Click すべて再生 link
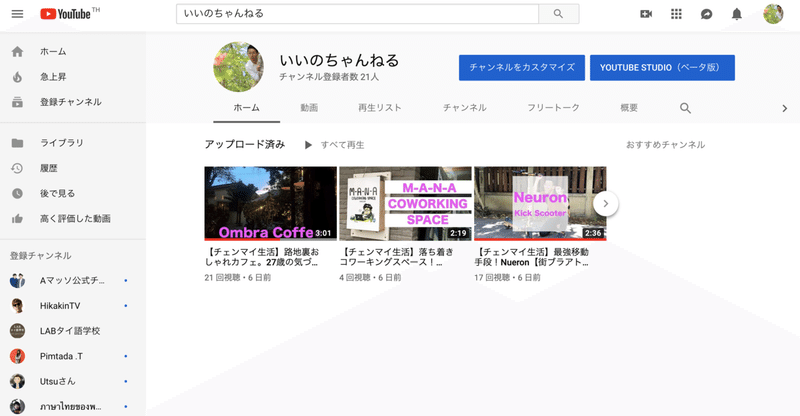800x416 pixels. [x=342, y=145]
